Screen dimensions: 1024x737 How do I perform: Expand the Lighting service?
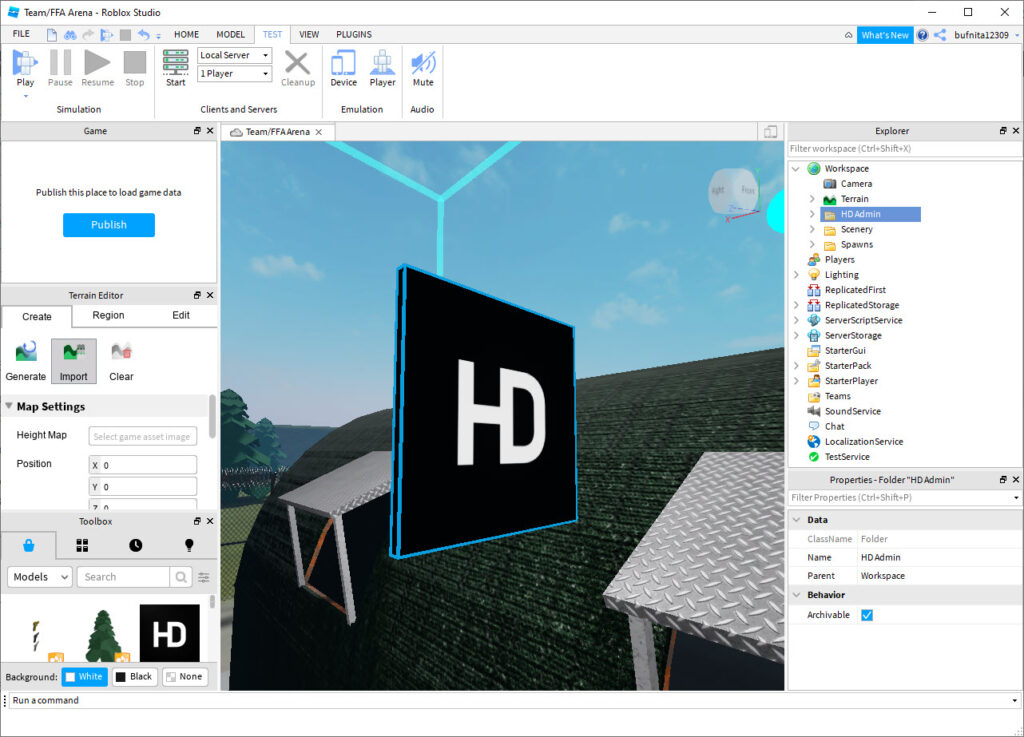click(x=795, y=275)
